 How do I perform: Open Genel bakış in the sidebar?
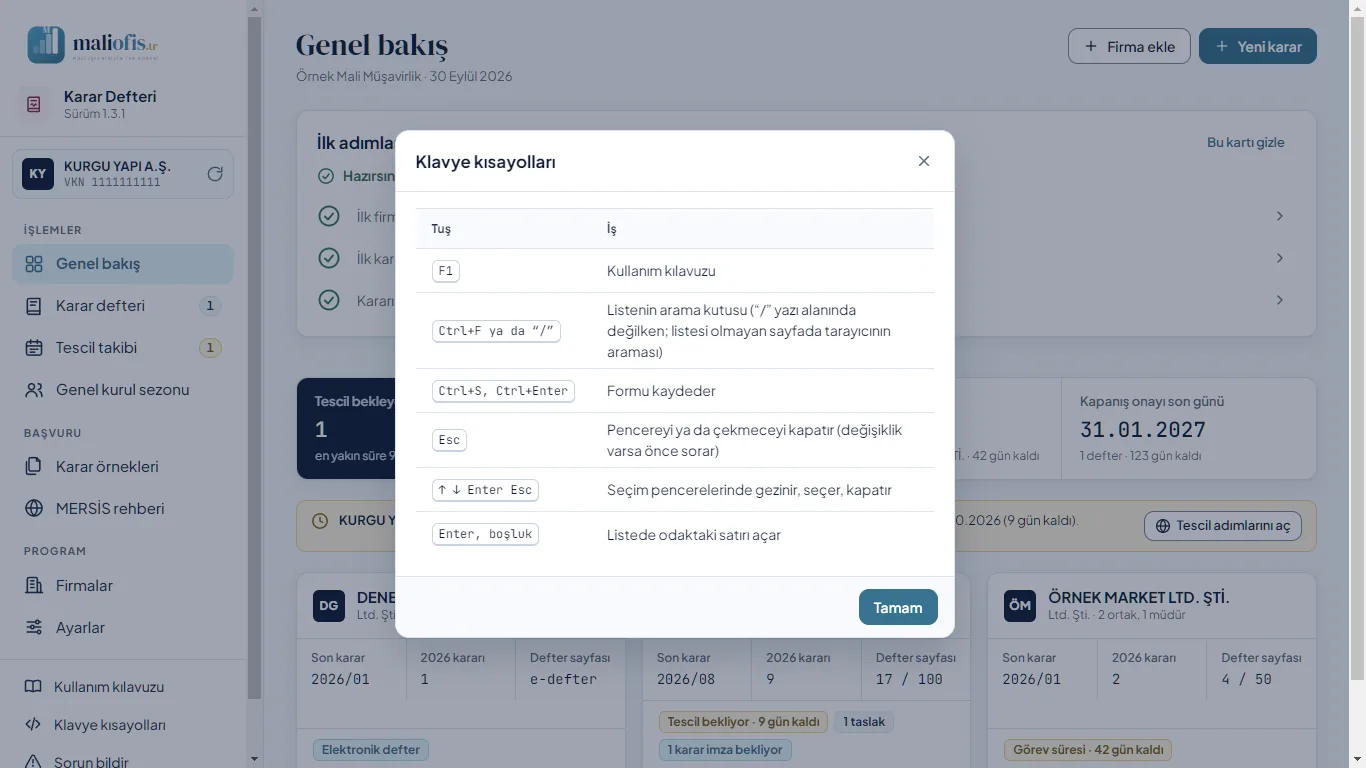point(123,264)
